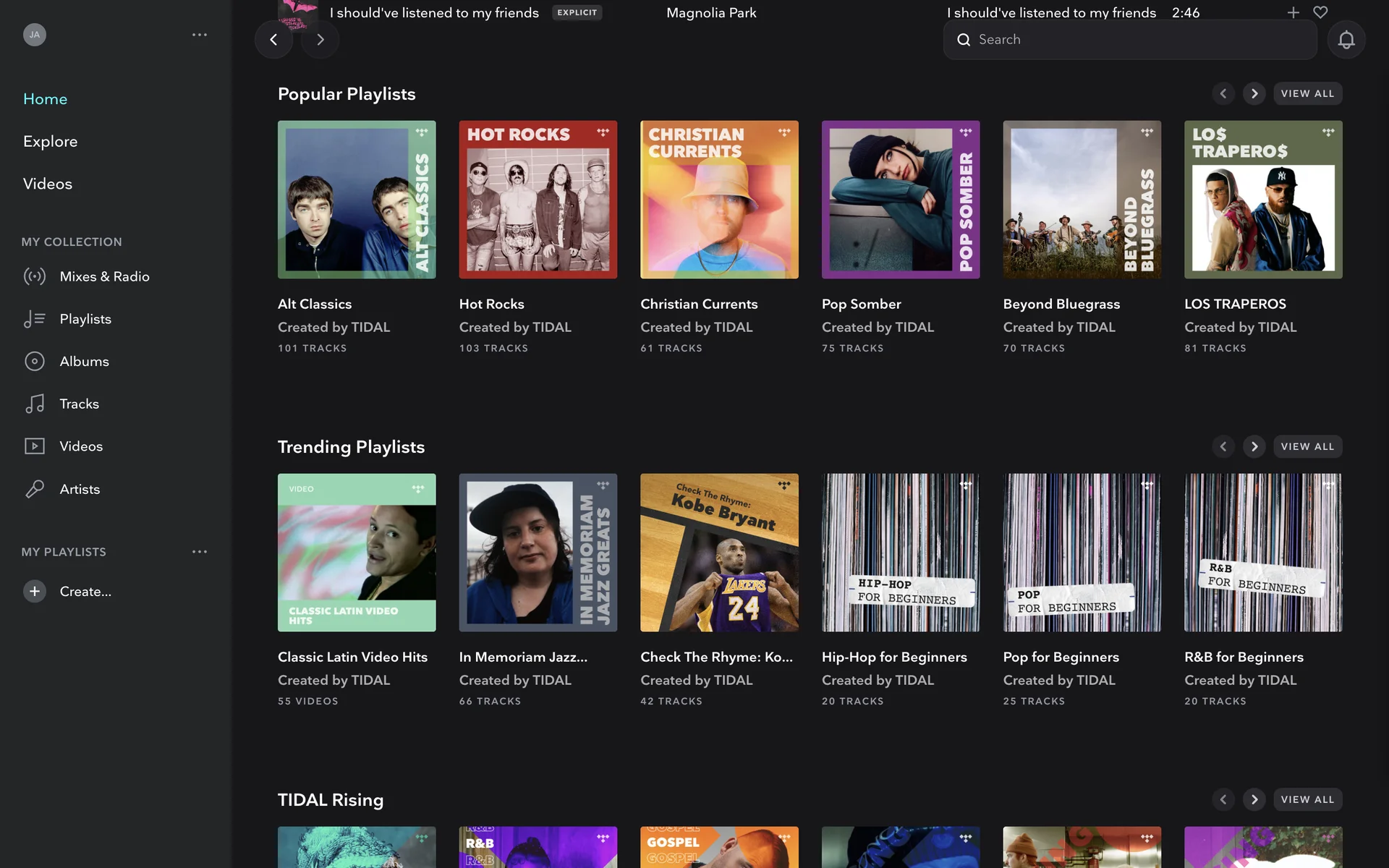Click the Create playlist plus icon

35,592
